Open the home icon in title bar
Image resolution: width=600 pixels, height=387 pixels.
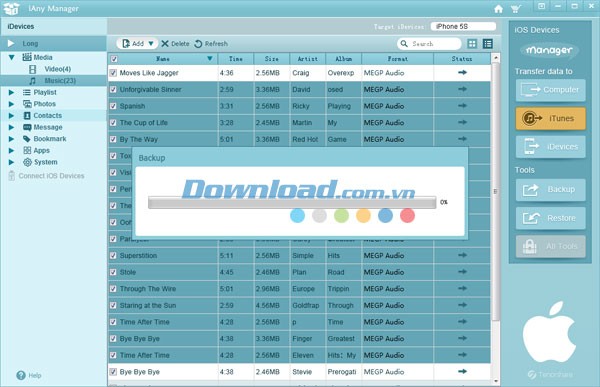pos(498,8)
